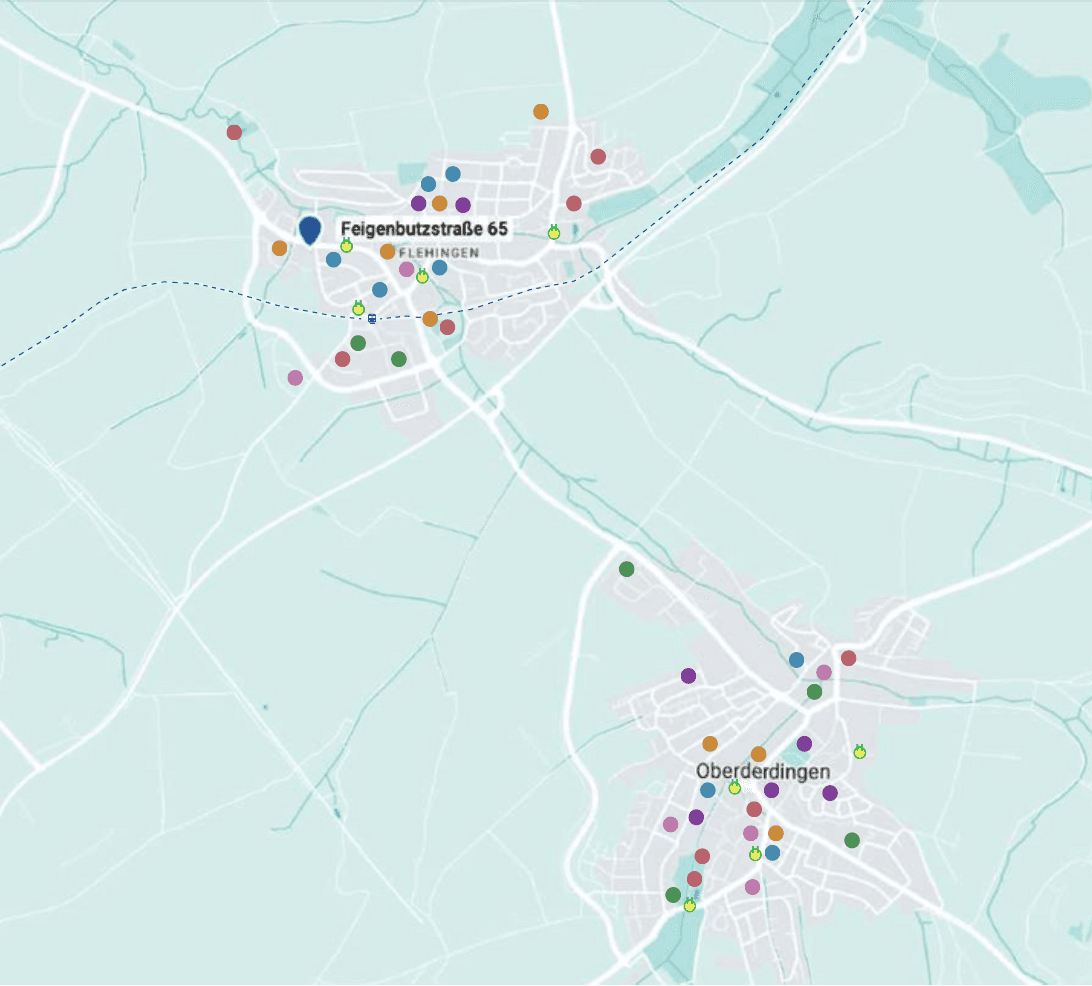
Task: Click the blue Feigenbutzstraße 65 location pin
Action: [x=310, y=230]
